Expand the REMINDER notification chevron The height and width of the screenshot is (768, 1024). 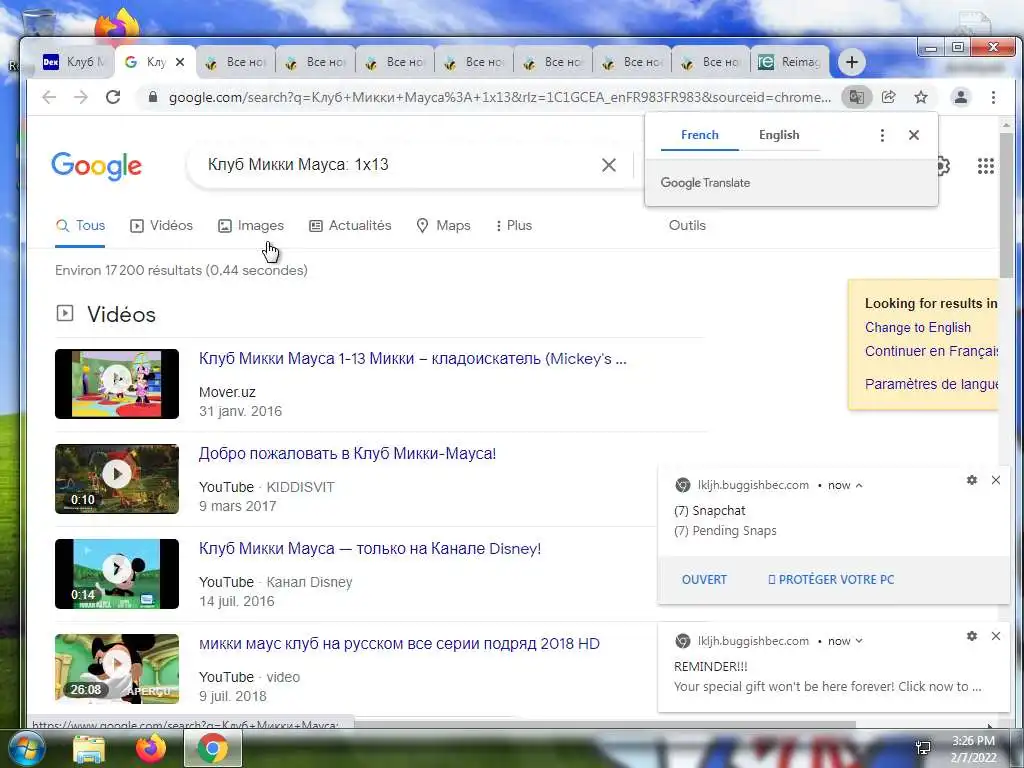coord(859,641)
